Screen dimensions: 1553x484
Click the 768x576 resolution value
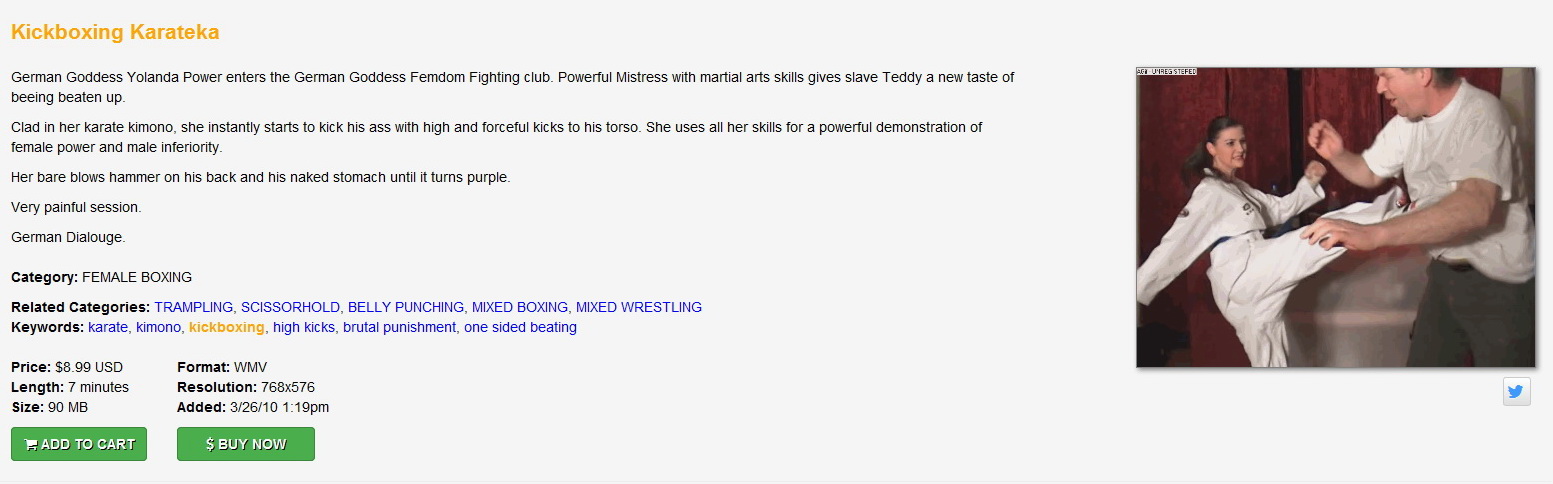[x=288, y=387]
